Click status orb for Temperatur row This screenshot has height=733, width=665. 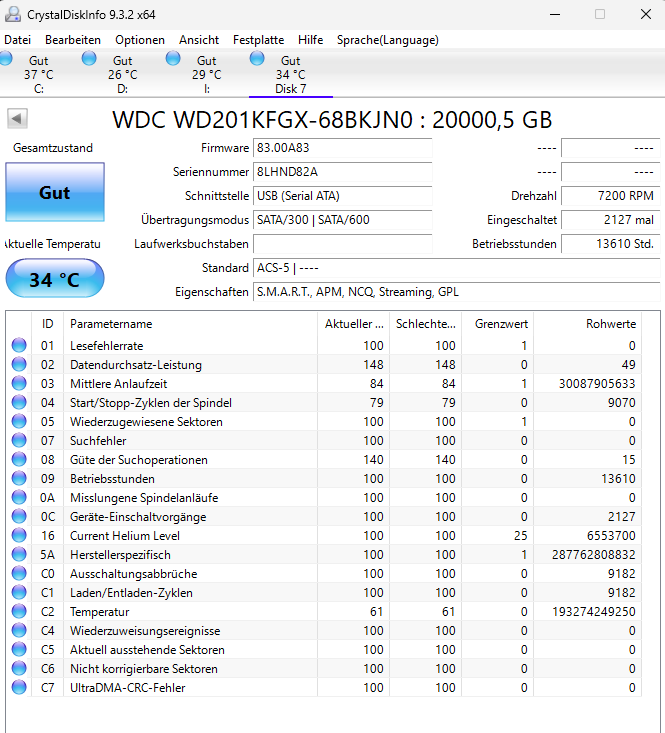tap(19, 611)
